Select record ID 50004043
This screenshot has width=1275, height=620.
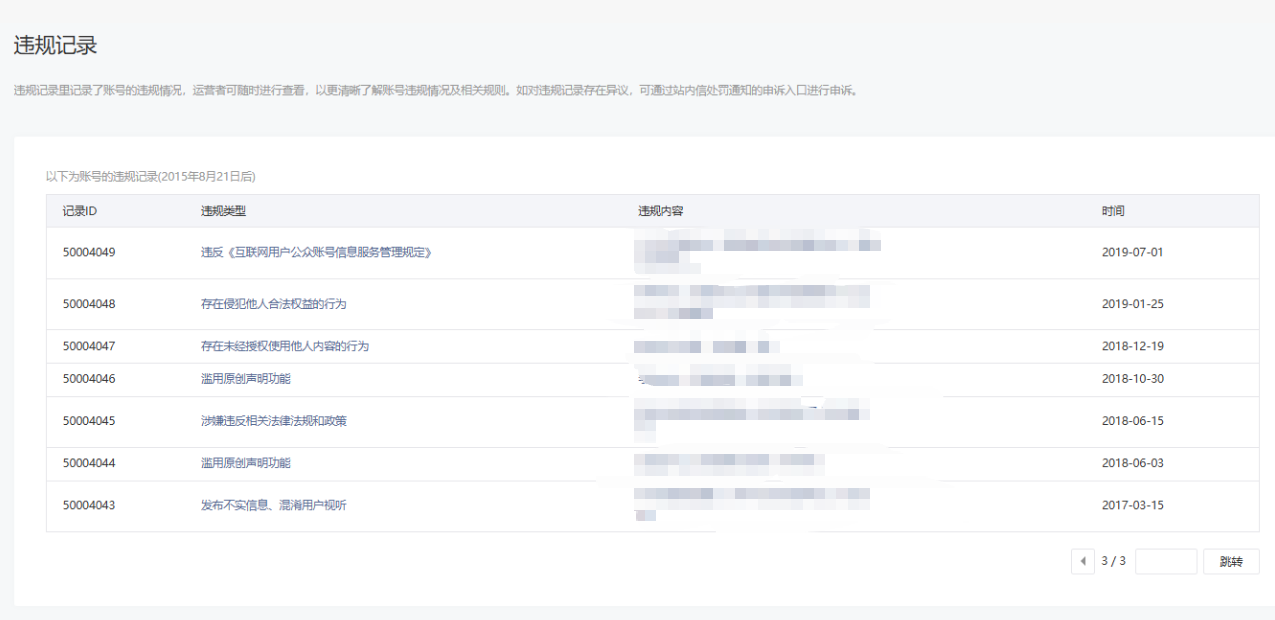coord(89,505)
